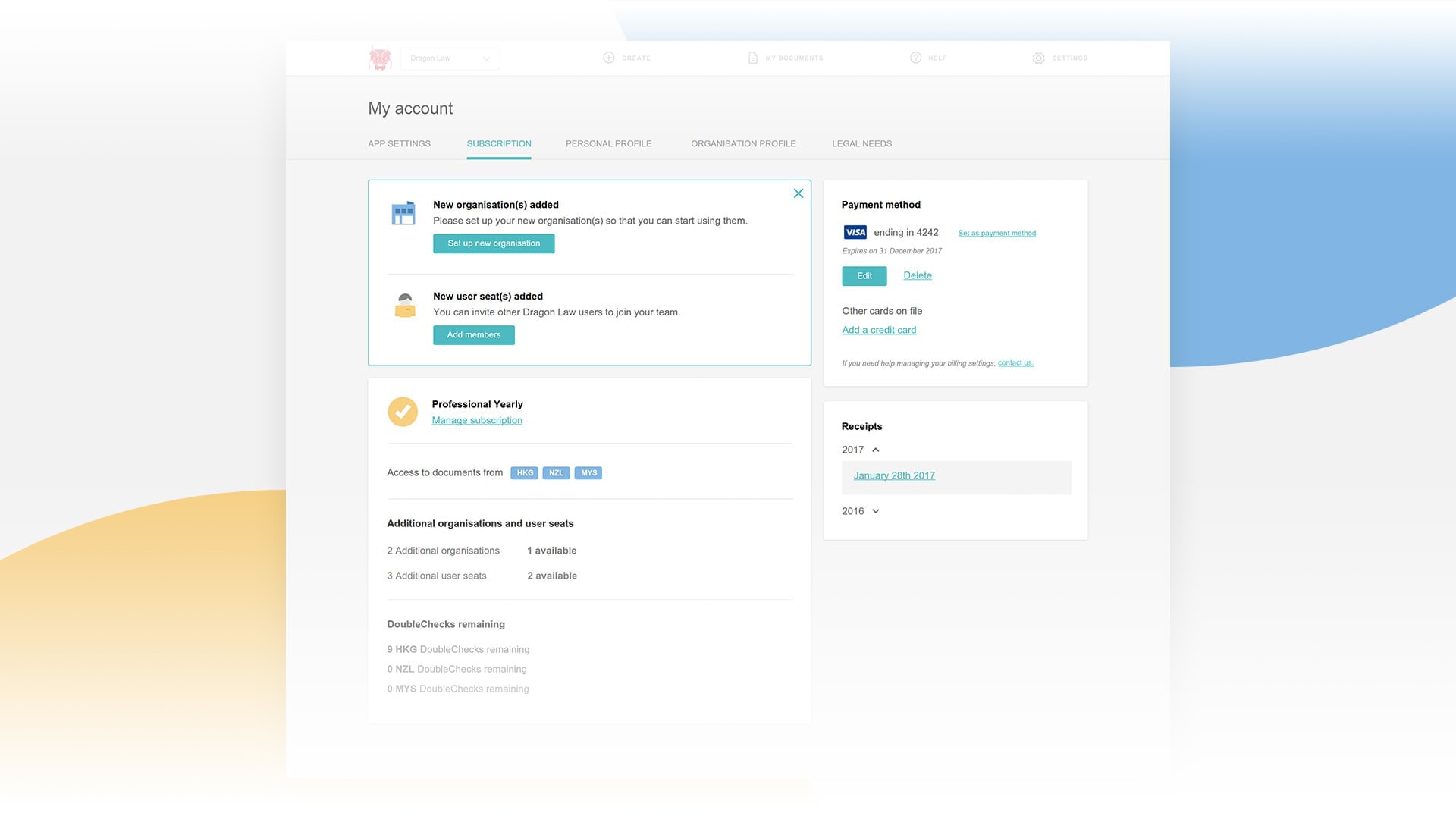
Task: Click the Visa card logo
Action: click(x=855, y=232)
